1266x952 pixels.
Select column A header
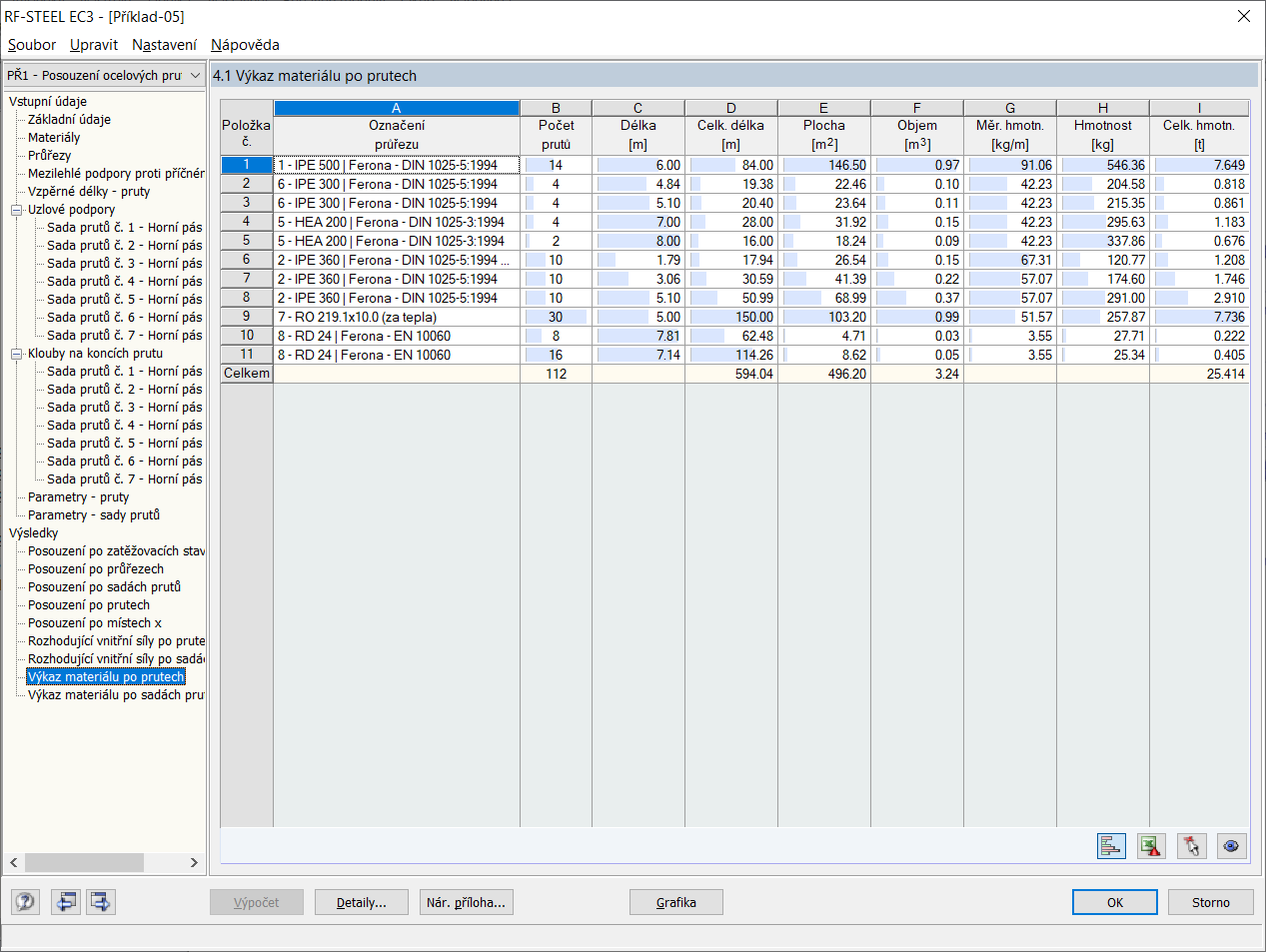point(397,108)
